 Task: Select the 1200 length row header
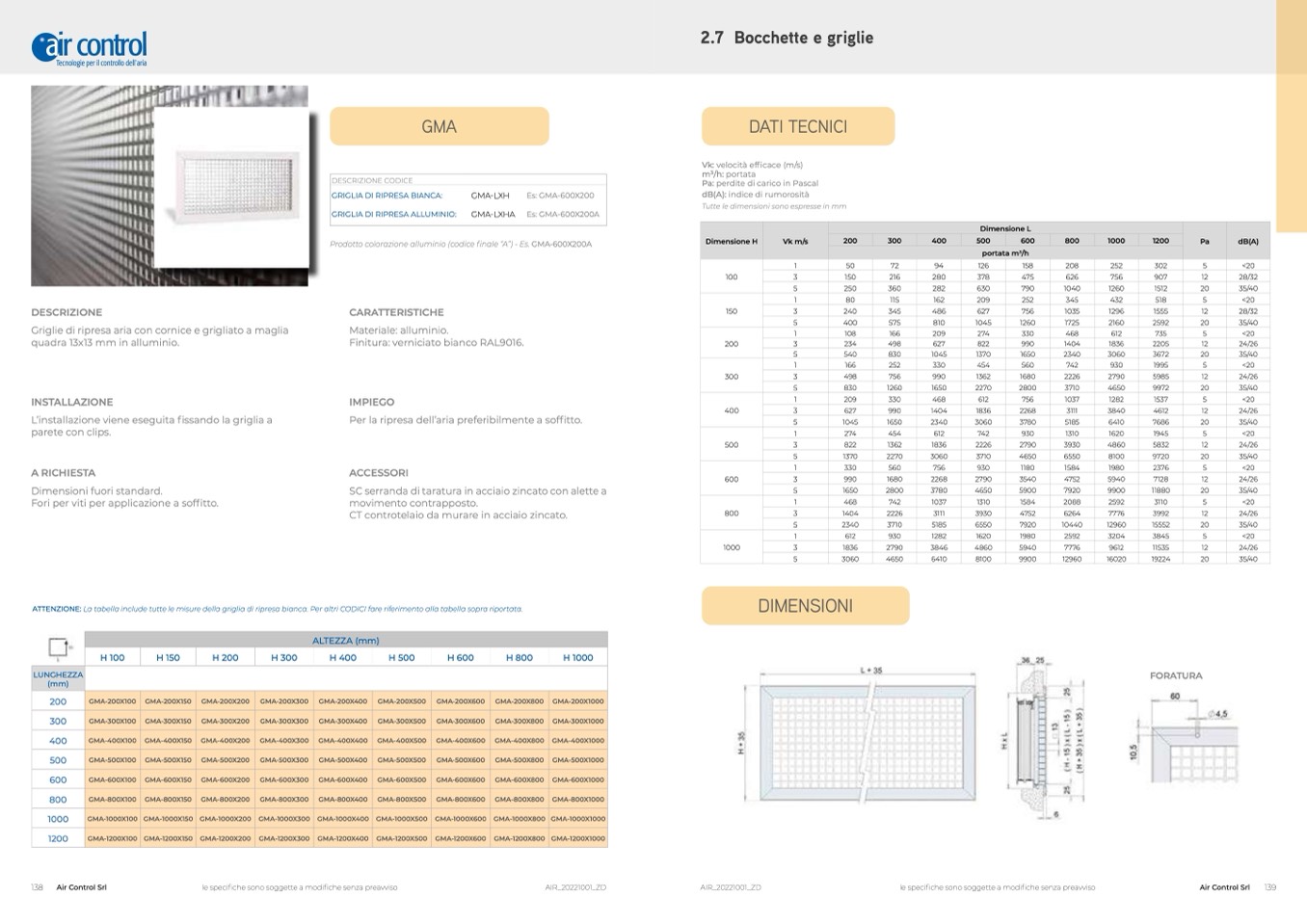pyautogui.click(x=58, y=839)
